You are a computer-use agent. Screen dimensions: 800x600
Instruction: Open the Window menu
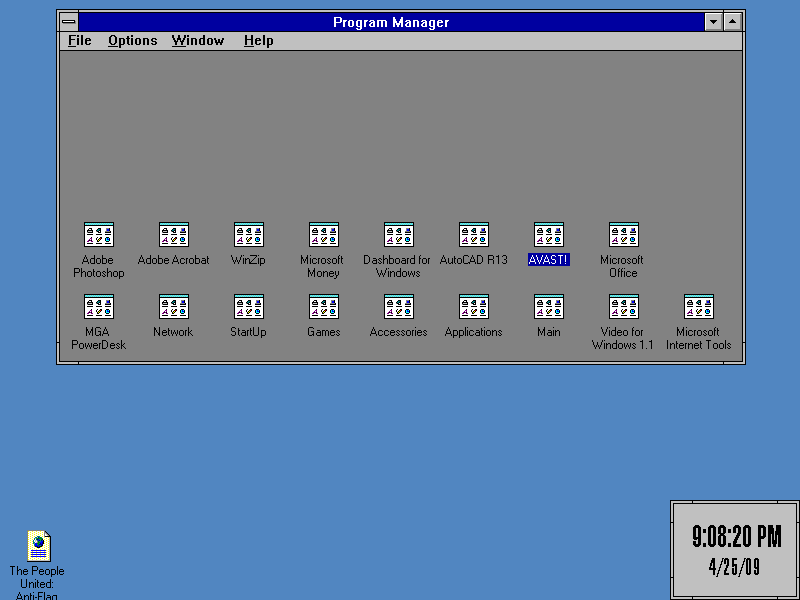(x=197, y=41)
